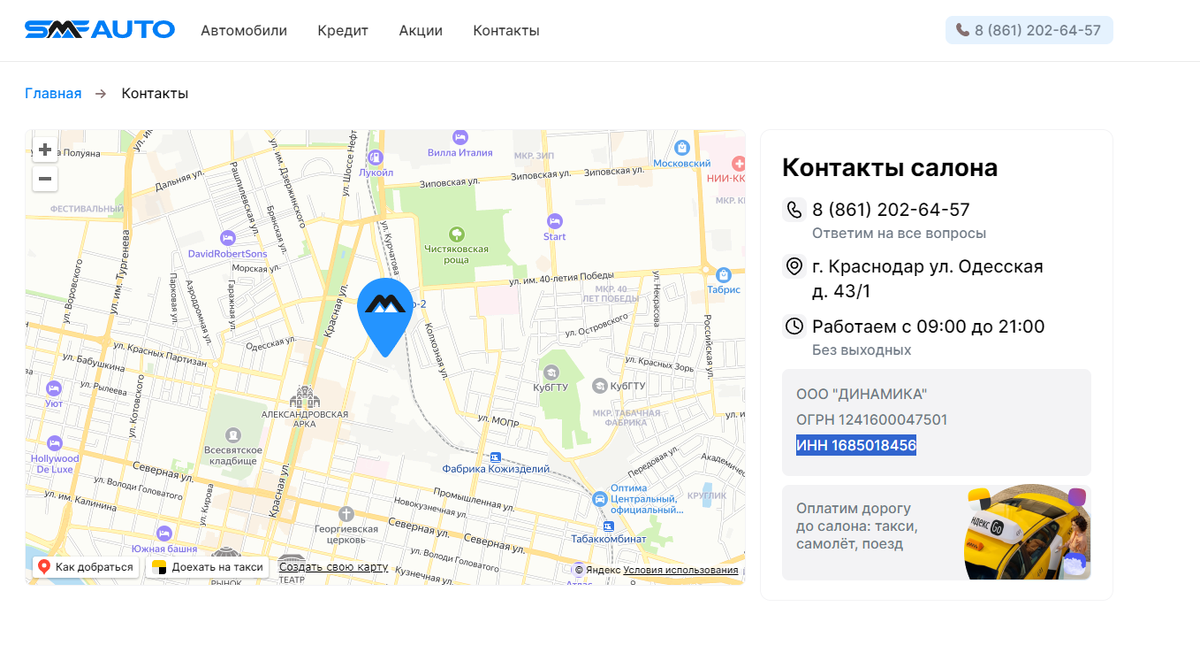Click the SMF AUTO logo
Viewport: 1200px width, 645px height.
(100, 30)
